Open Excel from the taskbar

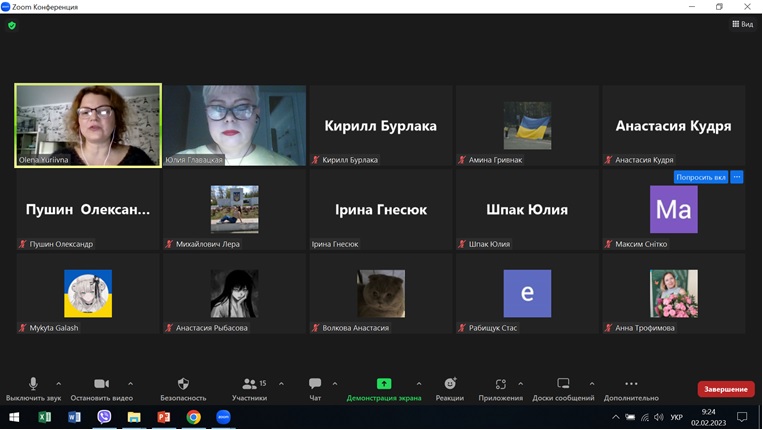(44, 417)
